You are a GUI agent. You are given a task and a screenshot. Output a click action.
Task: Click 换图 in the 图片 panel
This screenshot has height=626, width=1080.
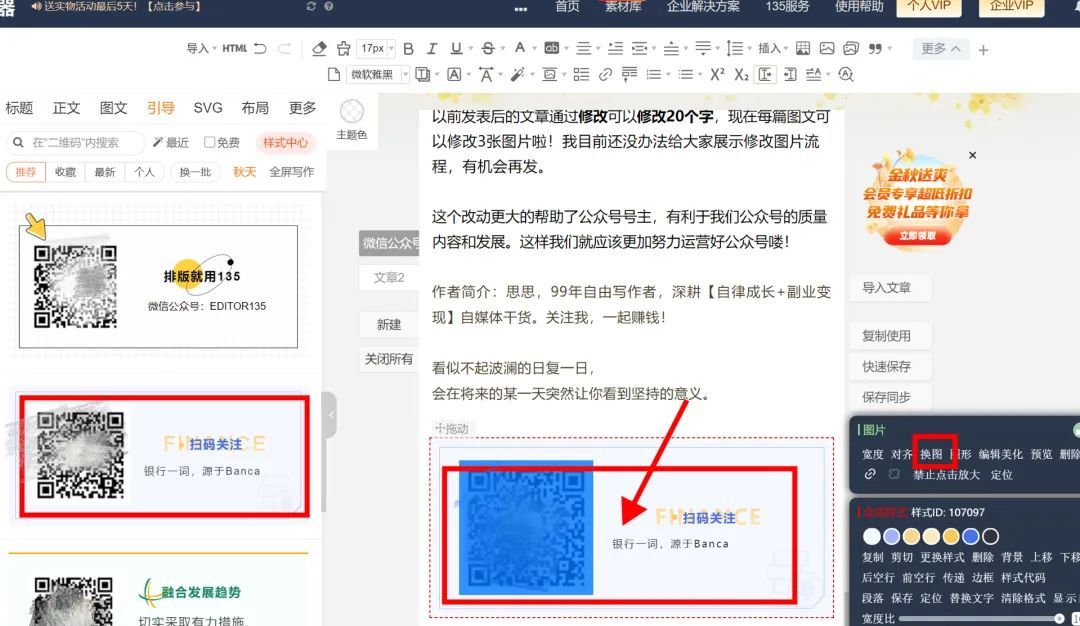[931, 454]
